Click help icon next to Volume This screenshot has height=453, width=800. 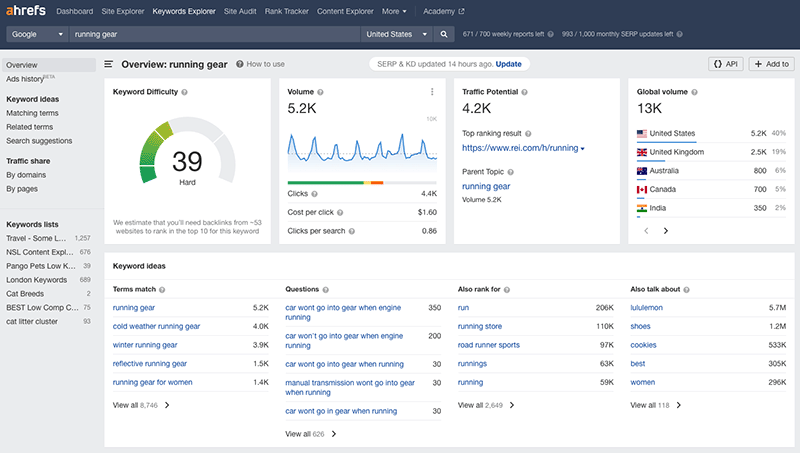(320, 92)
